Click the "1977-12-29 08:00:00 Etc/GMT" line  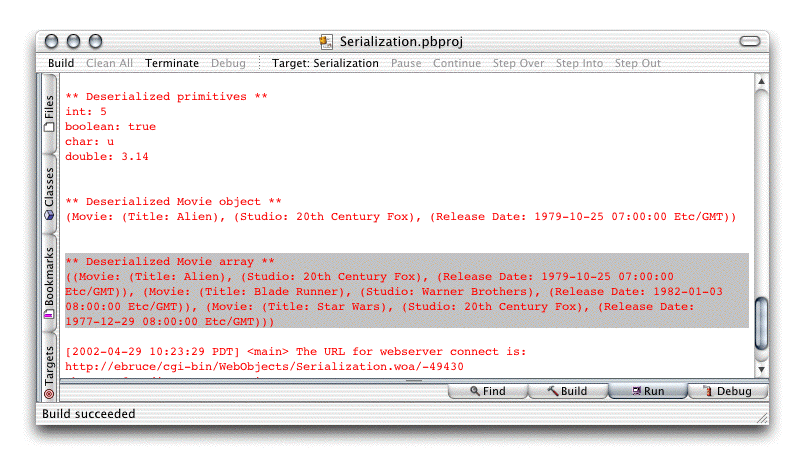click(x=170, y=322)
